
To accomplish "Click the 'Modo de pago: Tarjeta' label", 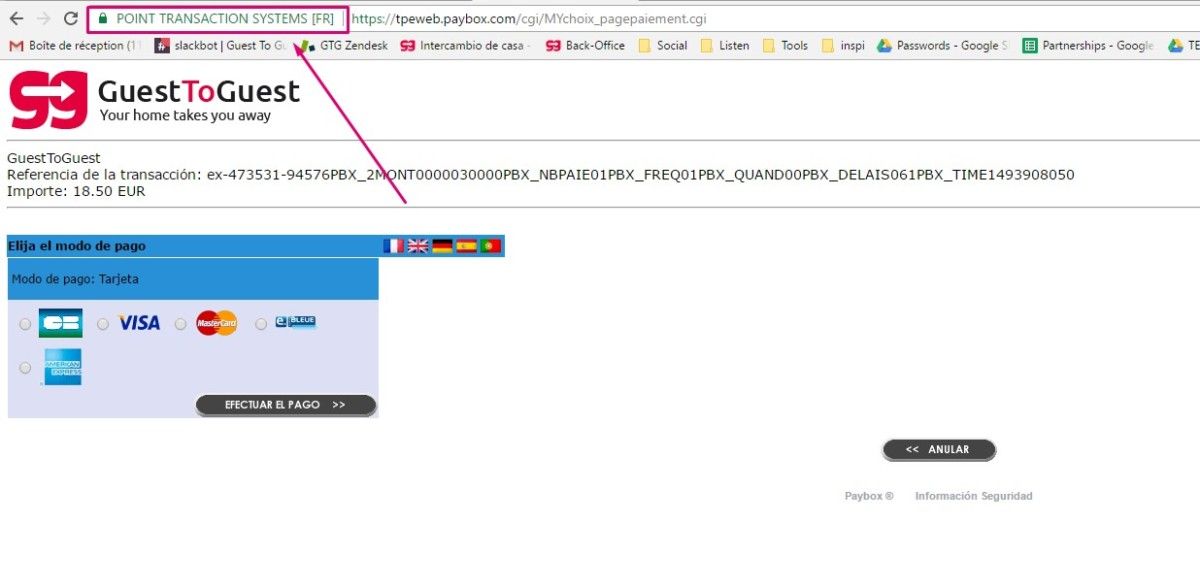I will (x=75, y=279).
